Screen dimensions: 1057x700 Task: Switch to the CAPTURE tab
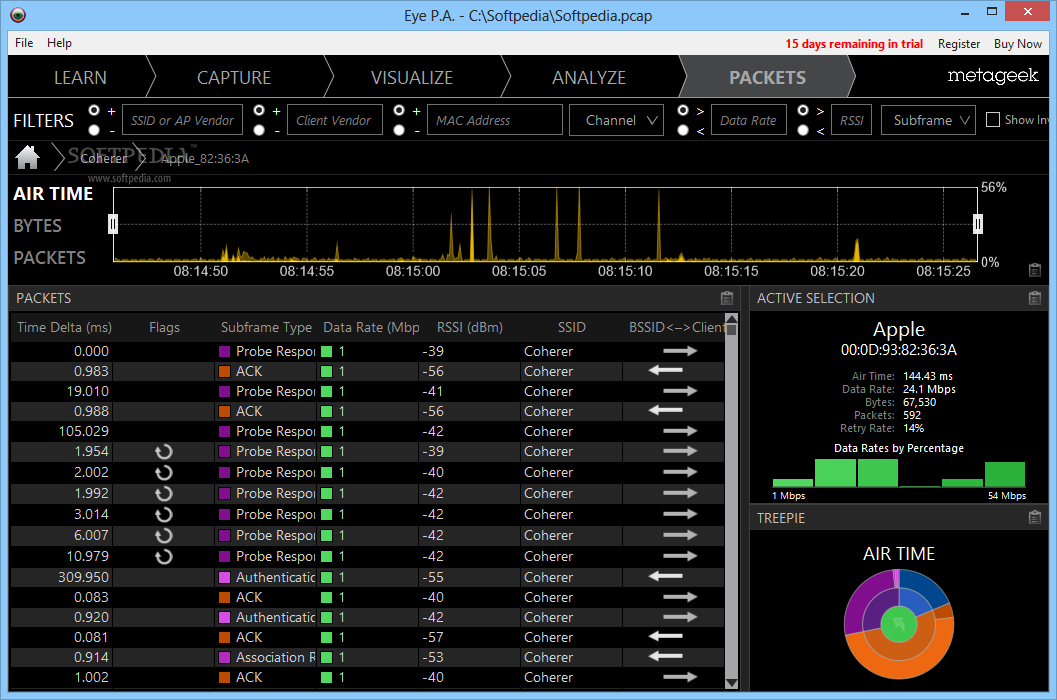234,78
